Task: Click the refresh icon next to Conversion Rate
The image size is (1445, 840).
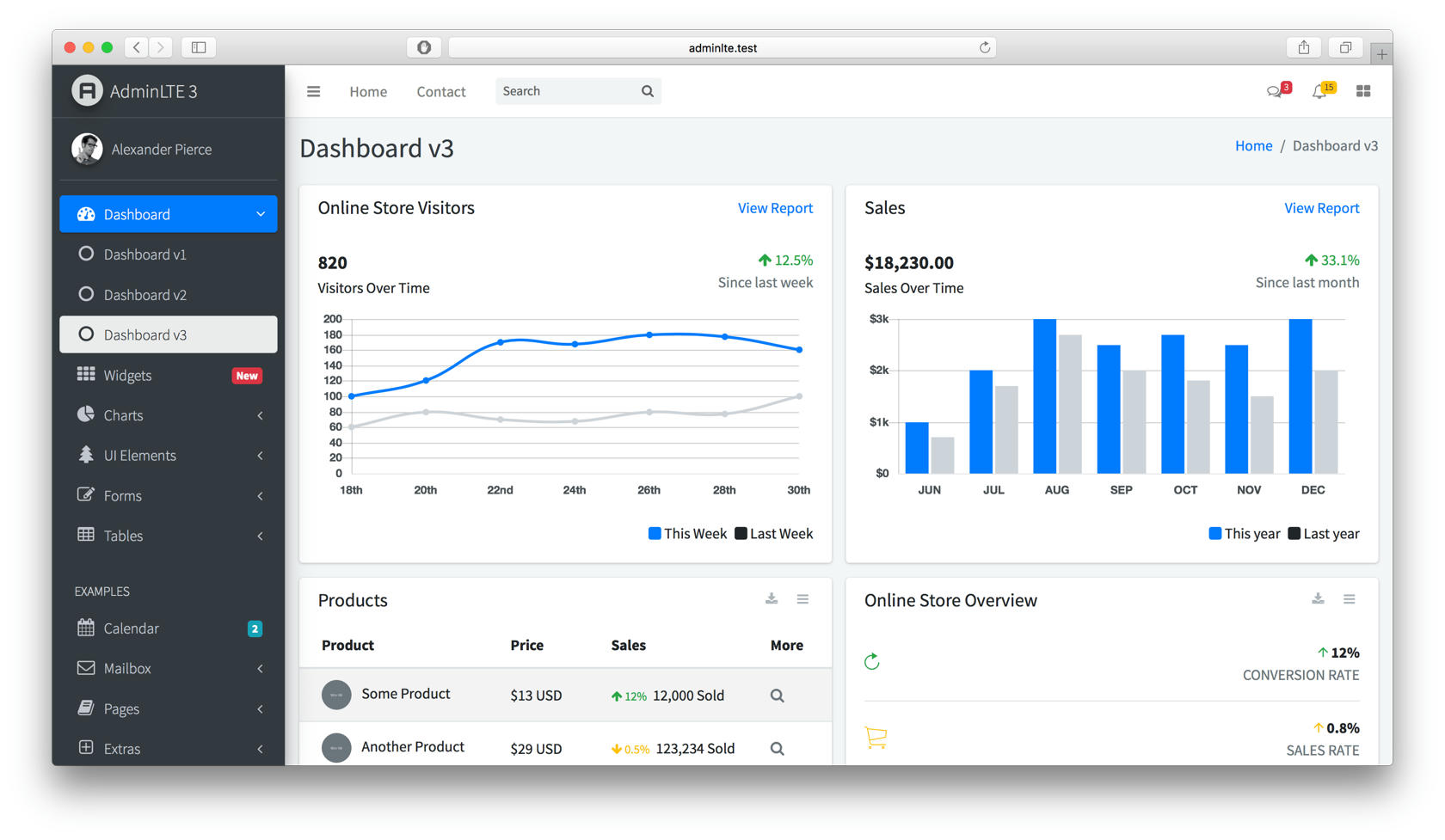Action: pos(871,661)
